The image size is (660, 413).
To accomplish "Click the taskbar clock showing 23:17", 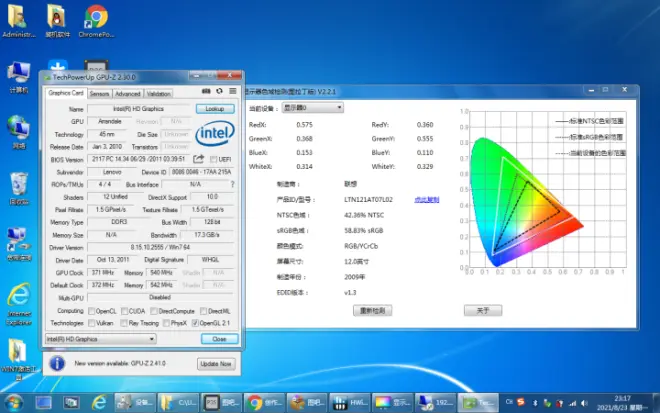I will (622, 403).
